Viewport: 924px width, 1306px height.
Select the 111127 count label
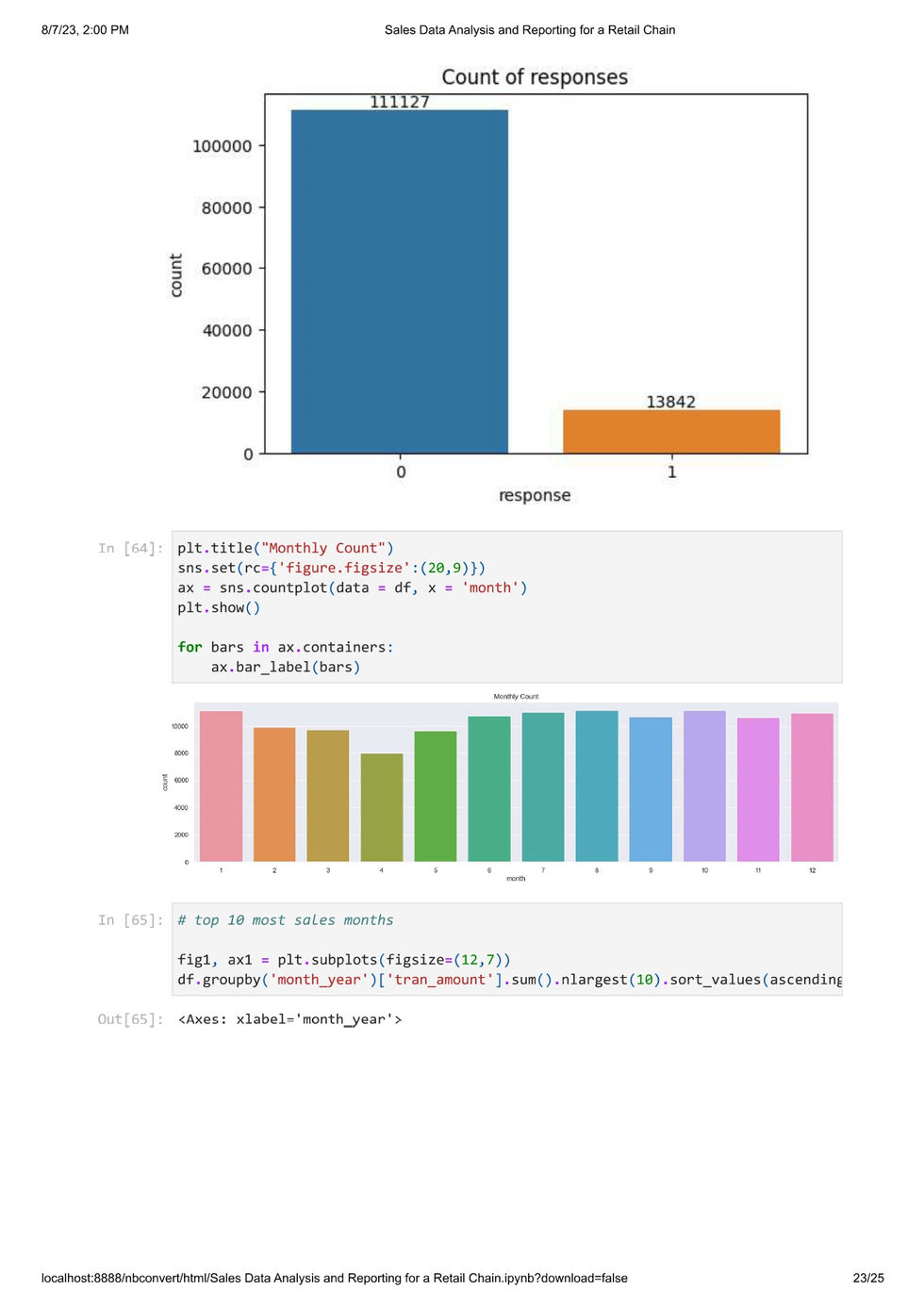[400, 102]
